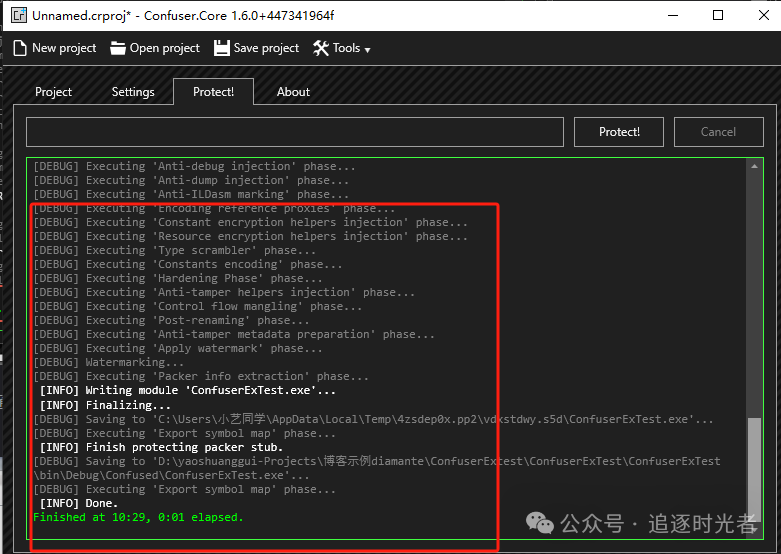Image resolution: width=781 pixels, height=554 pixels.
Task: Click the Open project folder icon
Action: pos(118,48)
